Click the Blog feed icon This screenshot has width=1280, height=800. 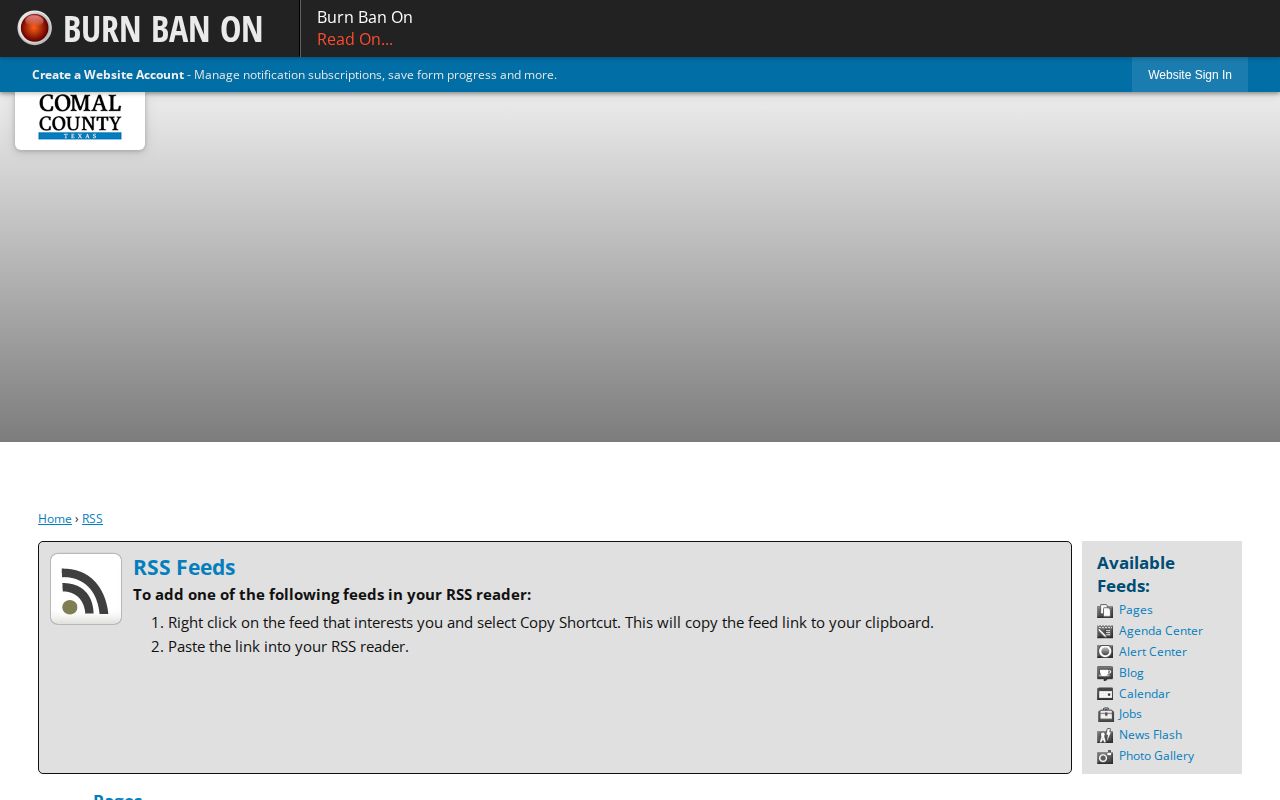[x=1105, y=673]
